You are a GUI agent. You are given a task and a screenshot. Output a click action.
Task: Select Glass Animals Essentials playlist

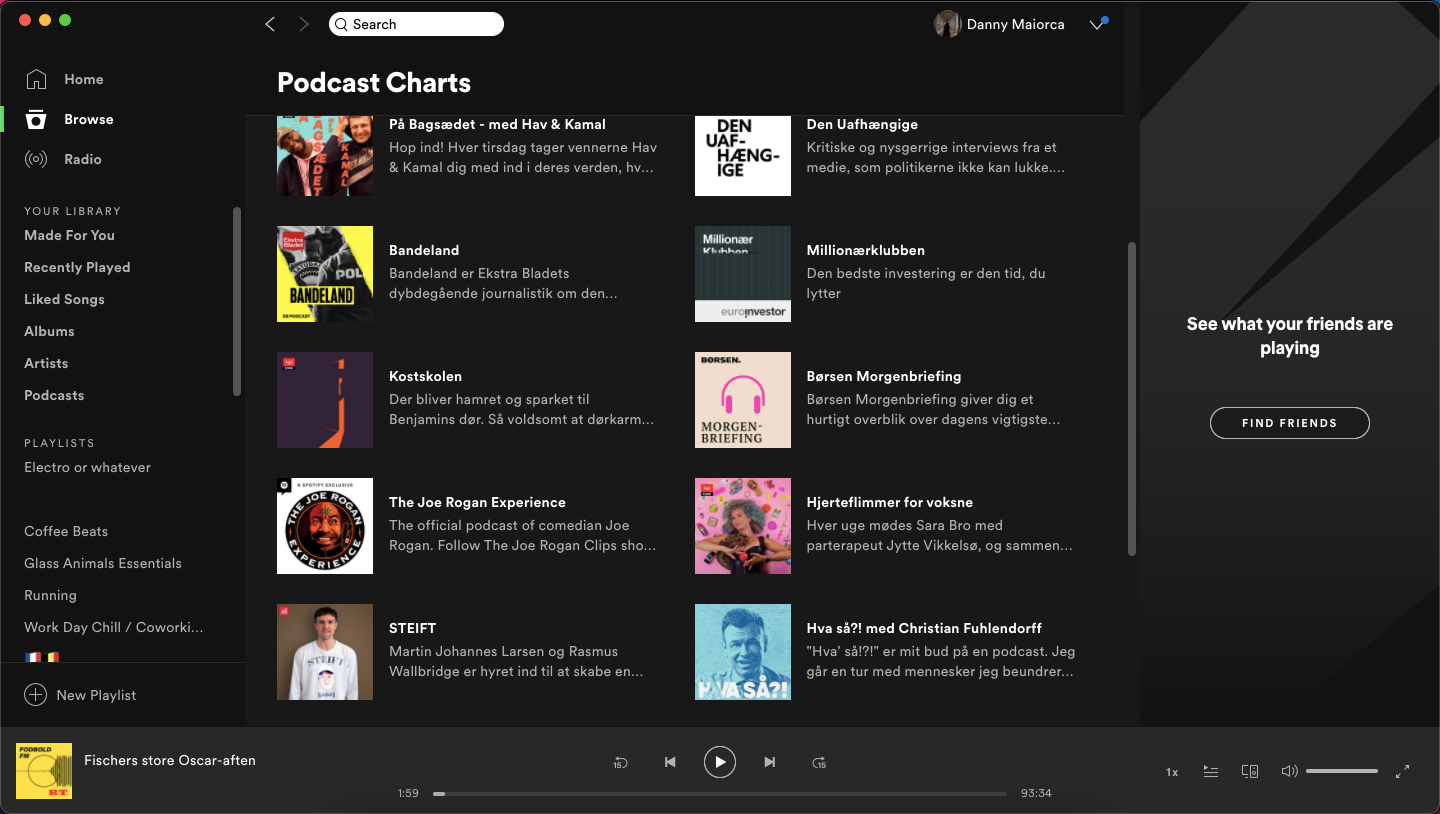[103, 563]
